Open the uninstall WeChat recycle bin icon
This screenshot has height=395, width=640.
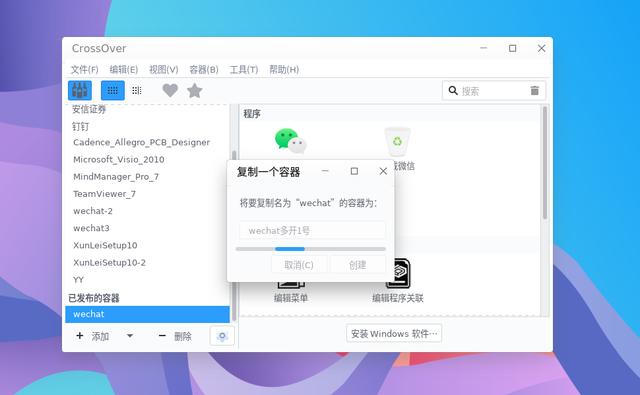pyautogui.click(x=397, y=142)
